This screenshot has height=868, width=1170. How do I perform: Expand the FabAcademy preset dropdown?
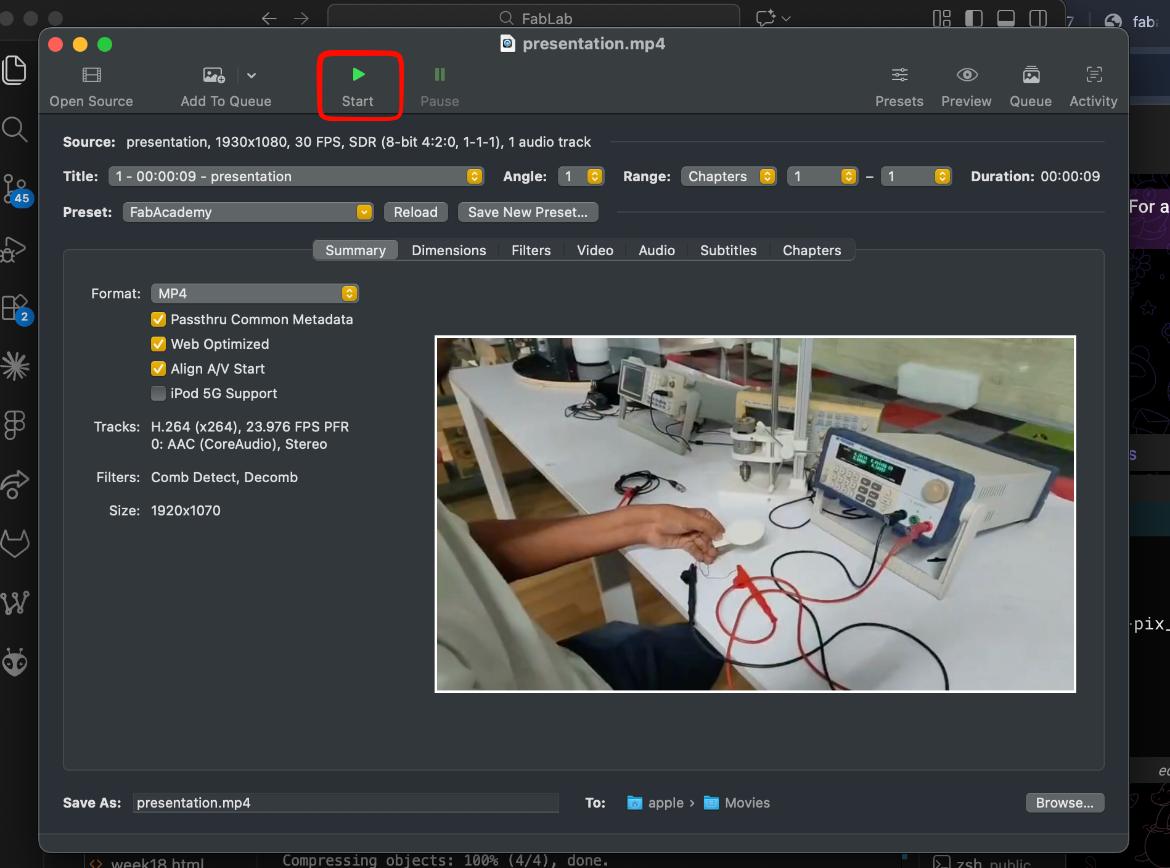(248, 212)
